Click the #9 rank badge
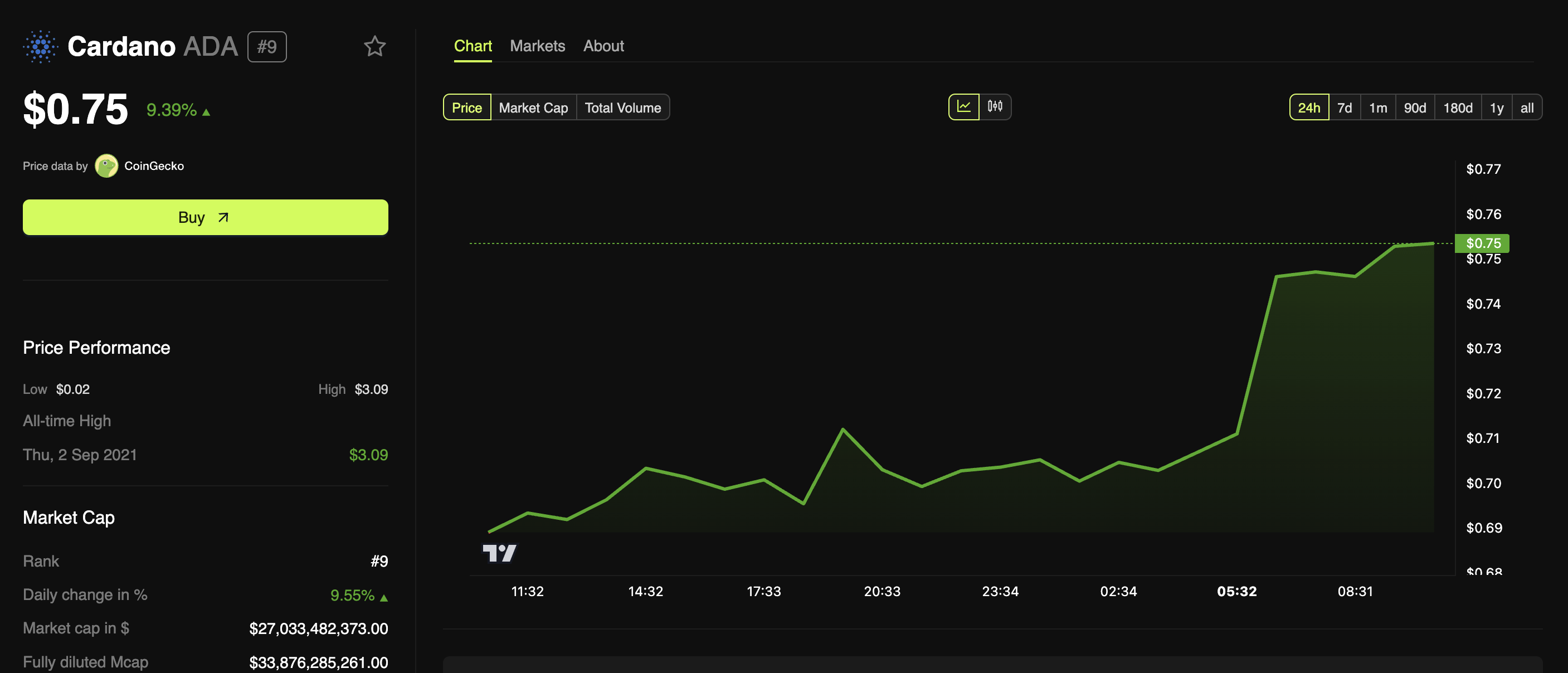 tap(266, 47)
